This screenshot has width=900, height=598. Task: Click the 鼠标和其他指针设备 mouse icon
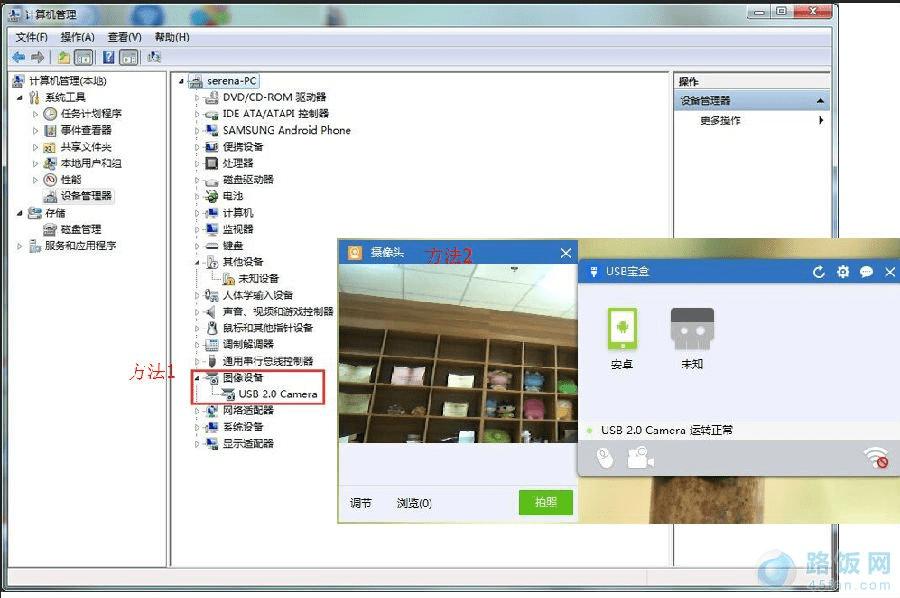point(212,328)
